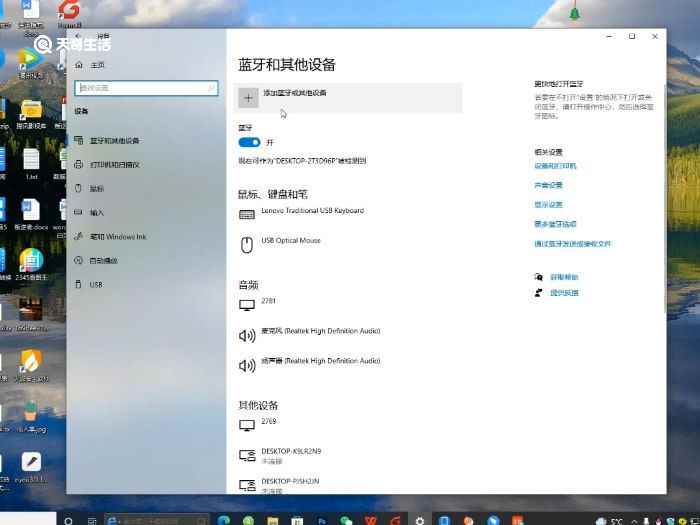Screen dimensions: 700x525
Task: Click the feedback icon beside 提供反馈
Action: point(539,293)
